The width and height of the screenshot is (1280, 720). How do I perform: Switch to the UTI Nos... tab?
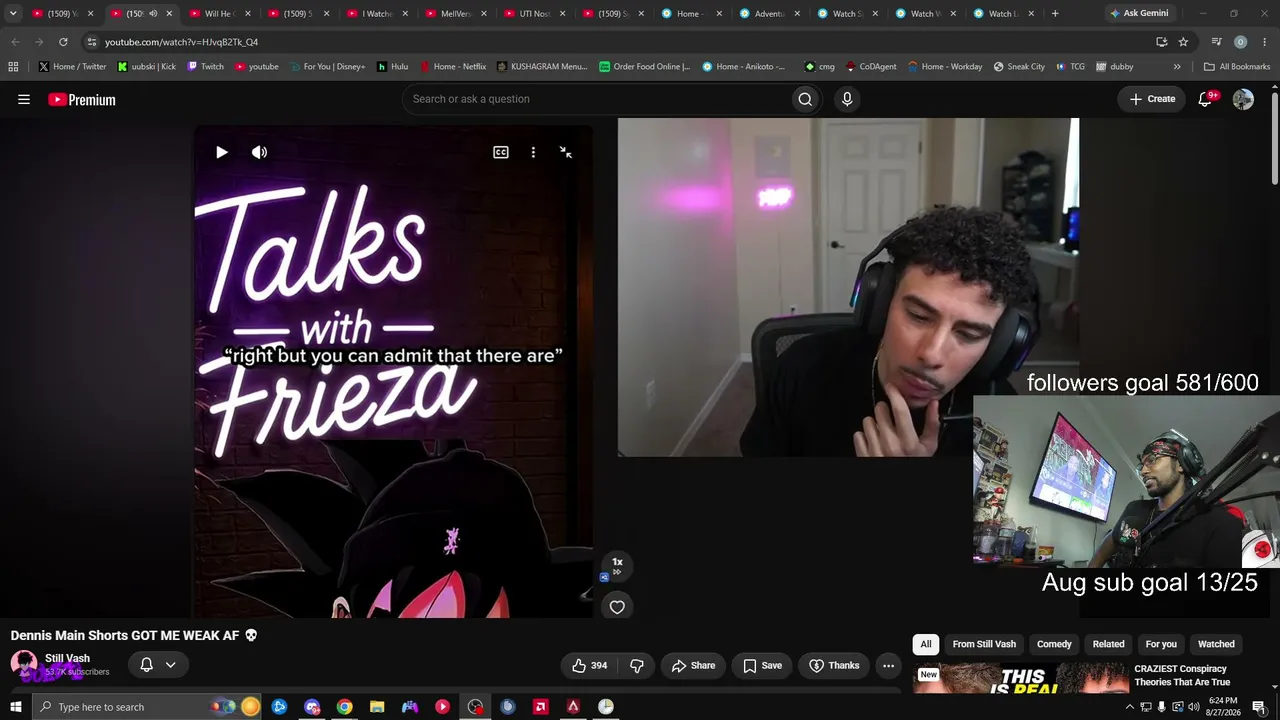pyautogui.click(x=534, y=14)
